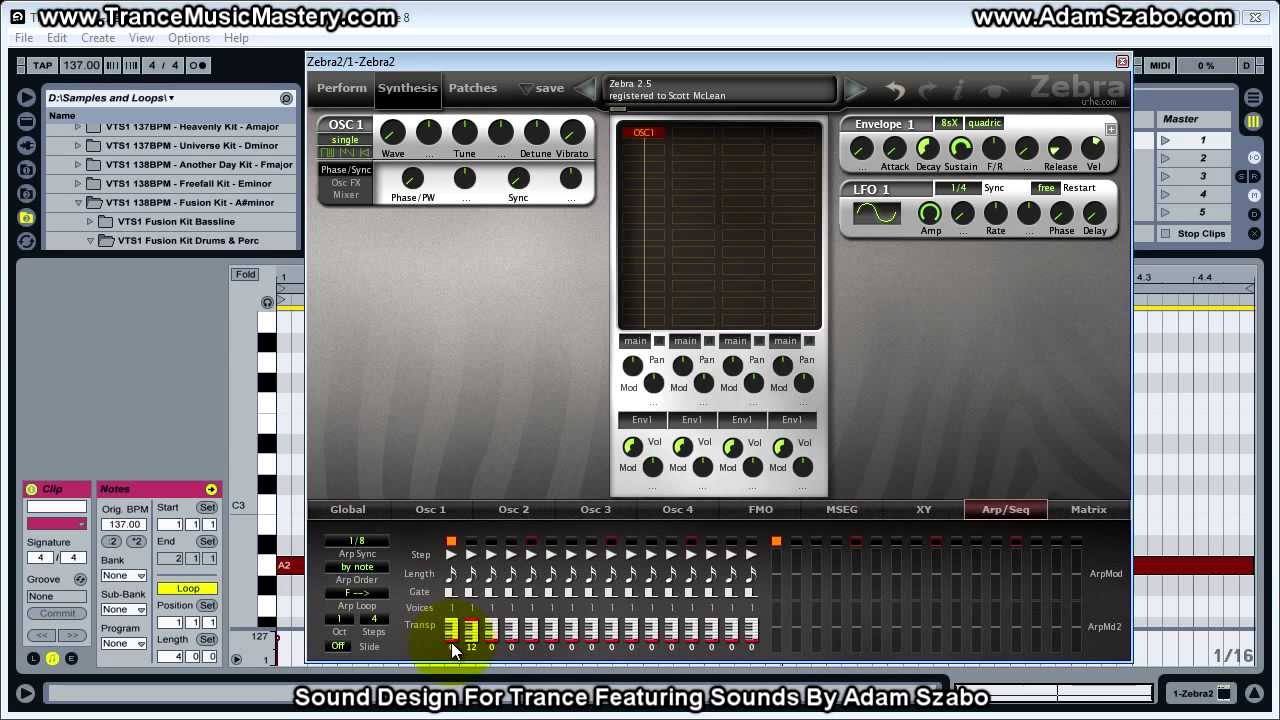This screenshot has height=720, width=1280.
Task: Show the clip Envelopes box E icon
Action: pyautogui.click(x=71, y=658)
